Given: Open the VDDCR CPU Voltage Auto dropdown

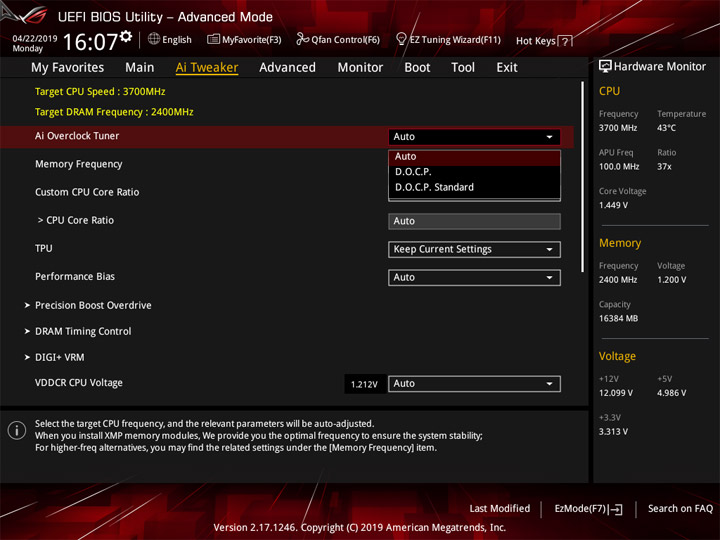Looking at the screenshot, I should click(474, 383).
